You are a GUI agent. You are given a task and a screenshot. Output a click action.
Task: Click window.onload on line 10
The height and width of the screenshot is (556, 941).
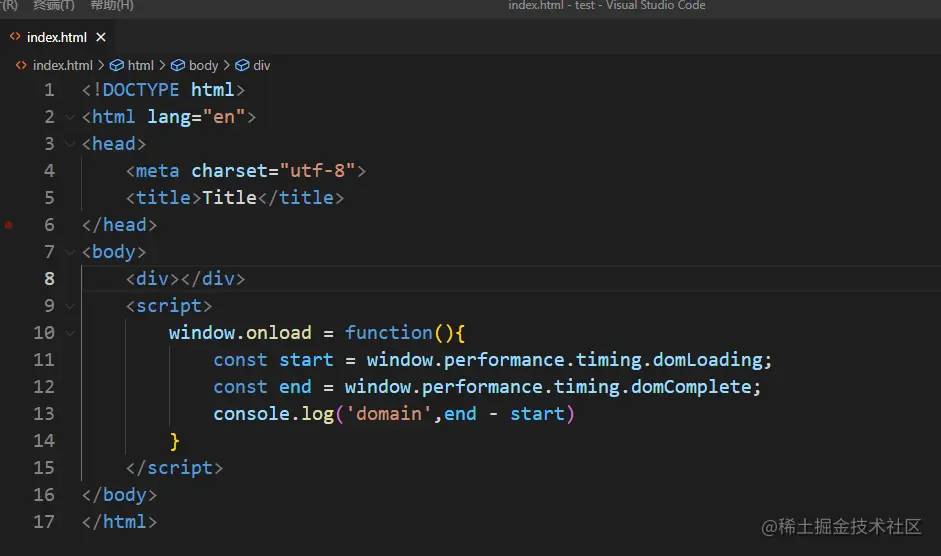click(240, 333)
